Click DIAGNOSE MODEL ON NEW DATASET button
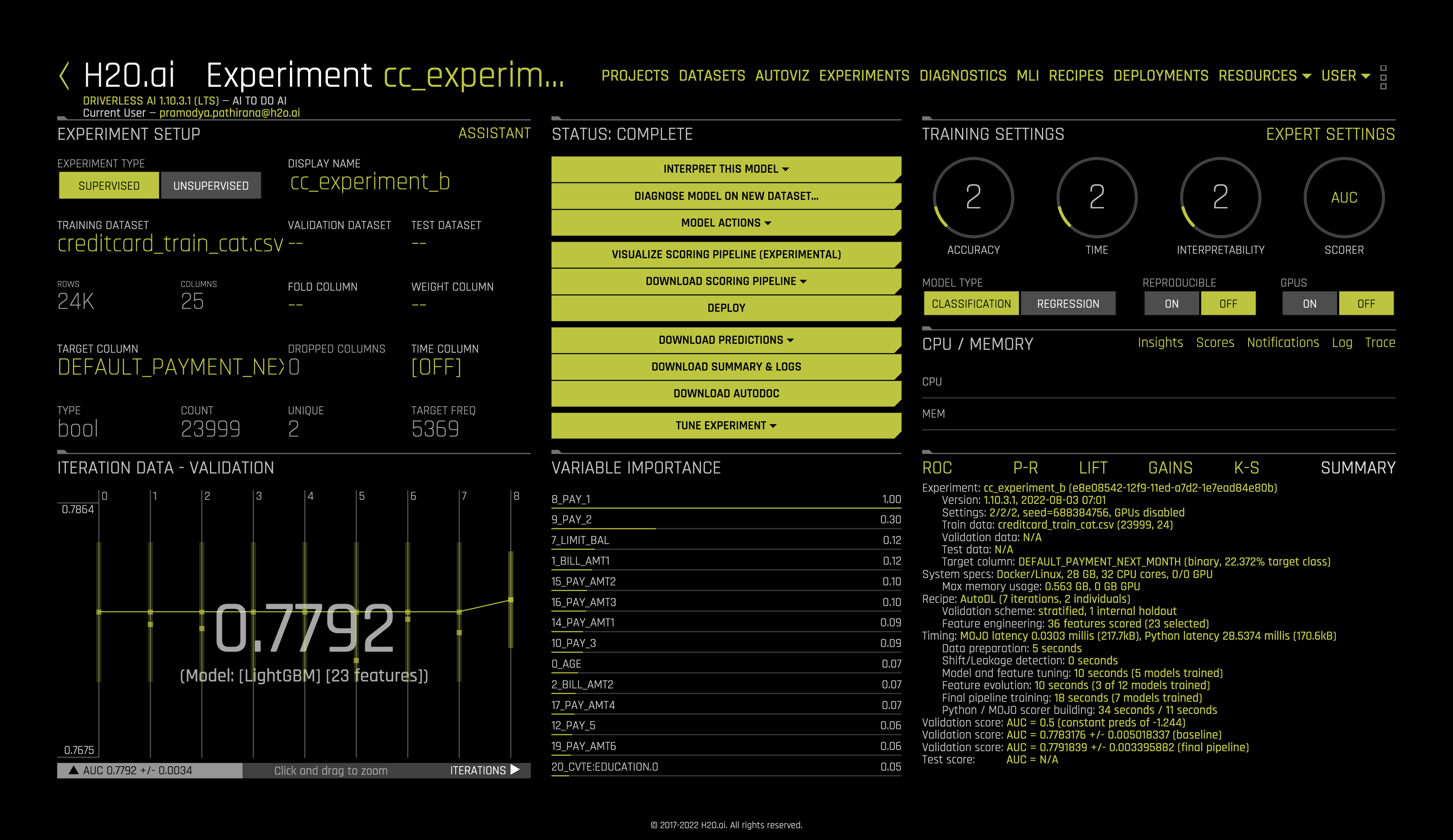The width and height of the screenshot is (1453, 840). click(726, 196)
